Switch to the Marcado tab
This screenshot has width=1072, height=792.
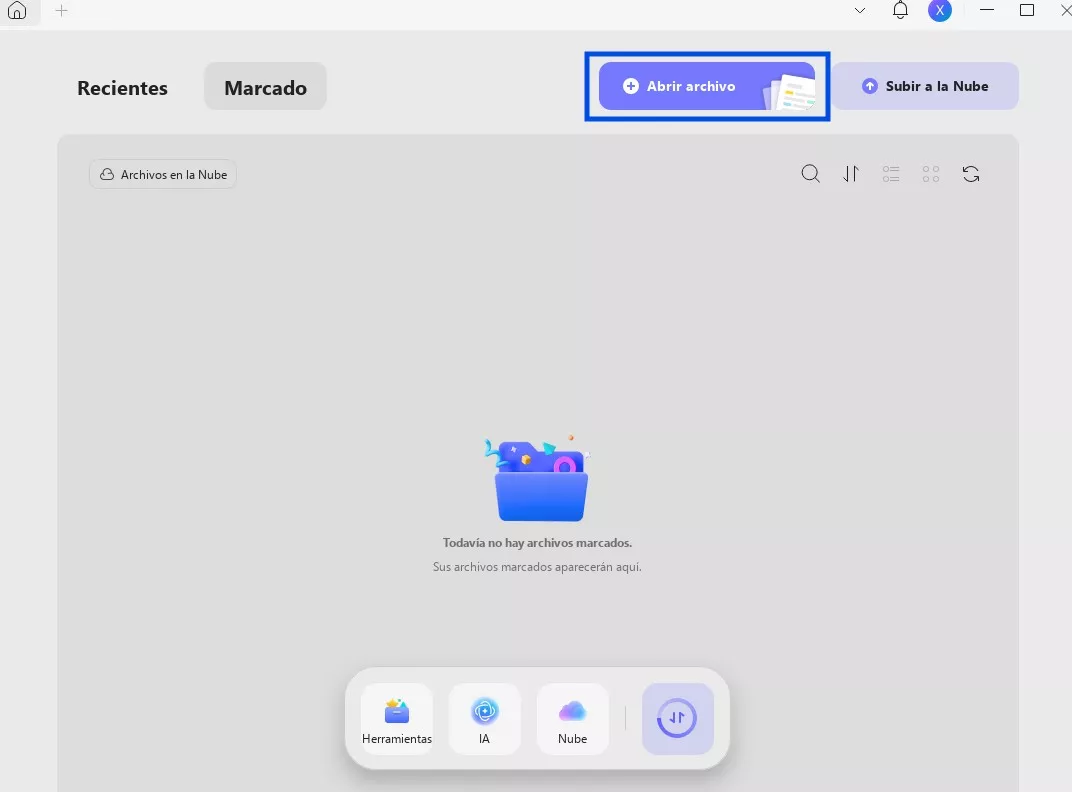265,87
